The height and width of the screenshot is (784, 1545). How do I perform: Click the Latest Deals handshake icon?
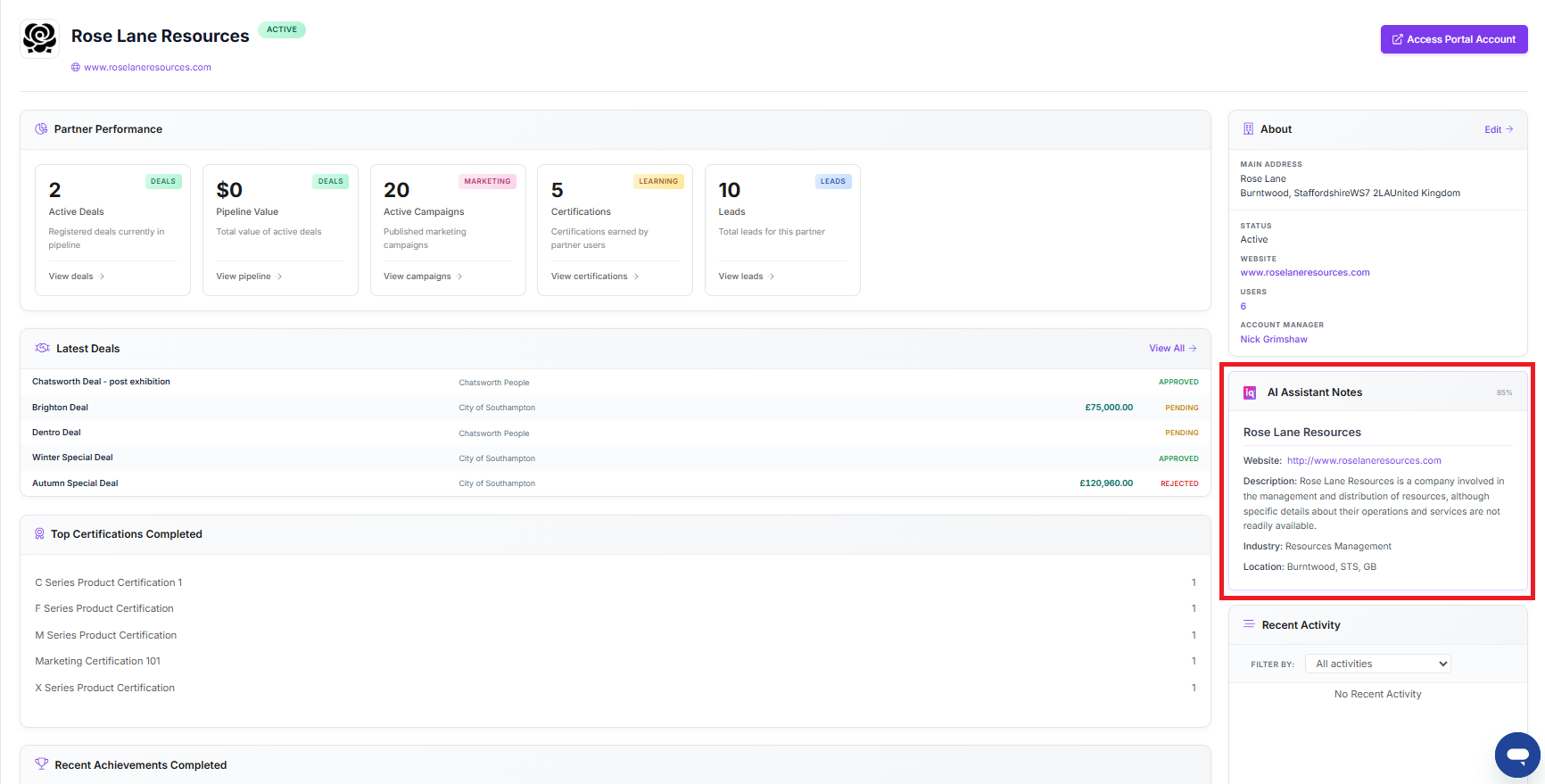[x=42, y=349]
